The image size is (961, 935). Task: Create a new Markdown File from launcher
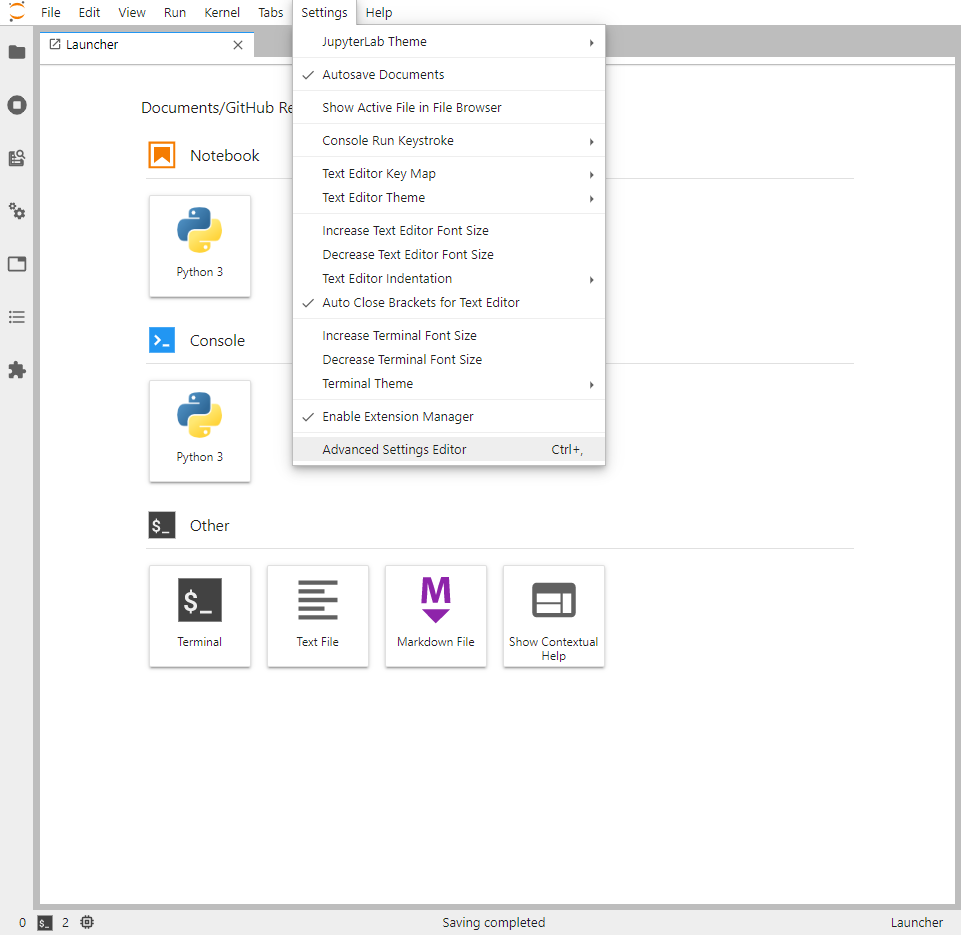[x=436, y=616]
